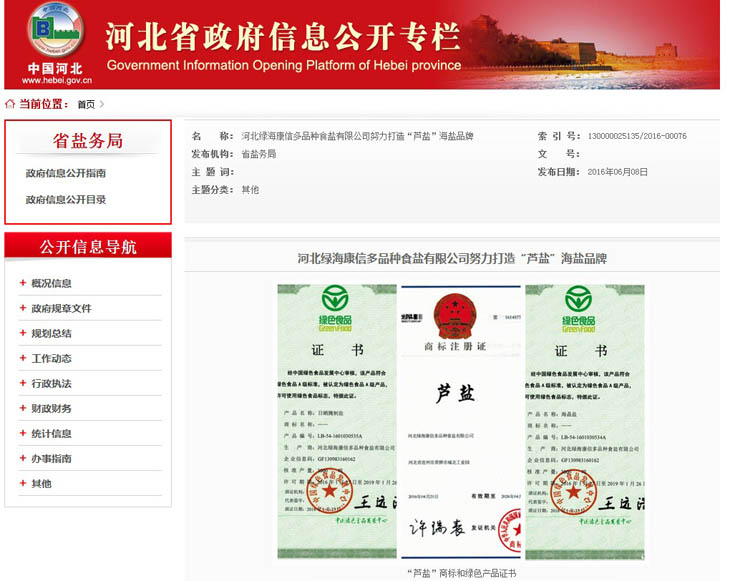Click the name field article title text

tap(357, 136)
